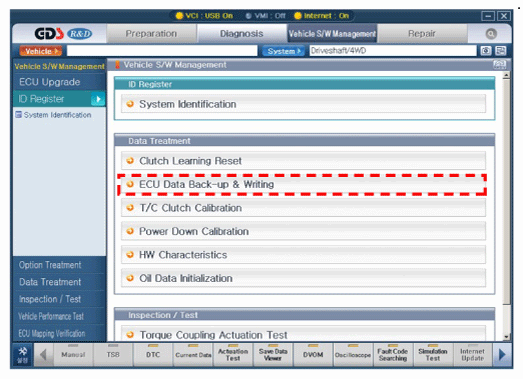The width and height of the screenshot is (523, 379).
Task: Click the search magnifier icon
Action: click(x=491, y=34)
